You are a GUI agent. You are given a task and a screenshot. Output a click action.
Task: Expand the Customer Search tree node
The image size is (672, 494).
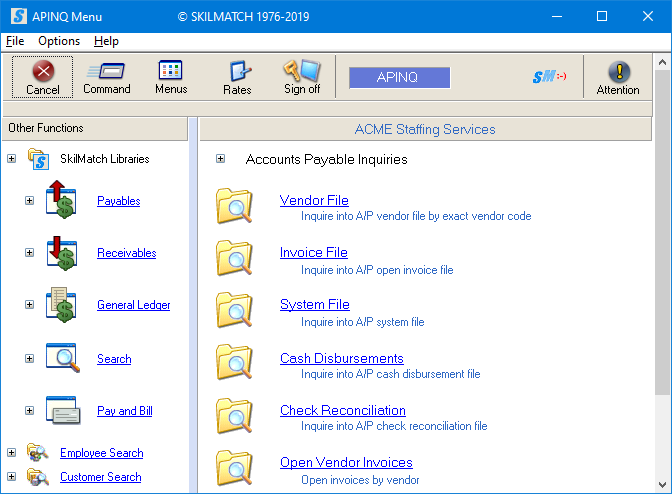[x=12, y=476]
